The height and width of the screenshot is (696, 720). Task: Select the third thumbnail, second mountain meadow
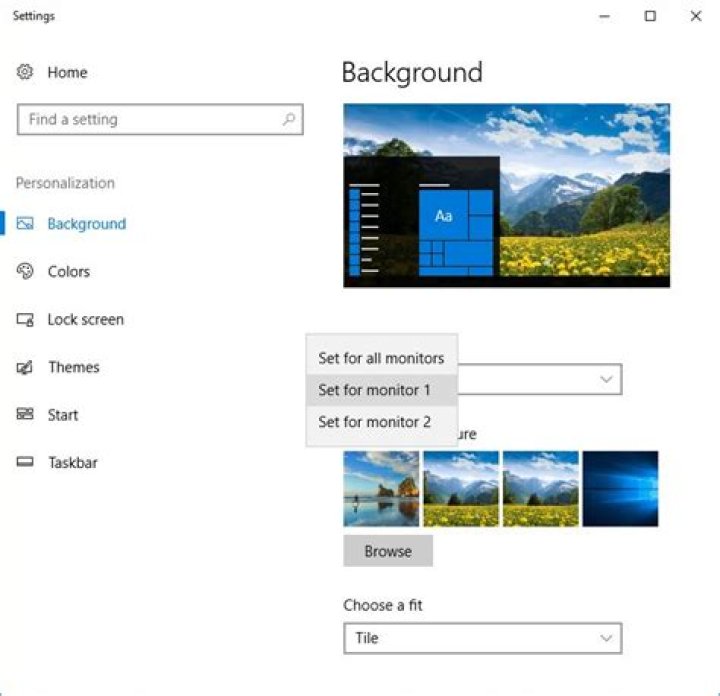[540, 488]
